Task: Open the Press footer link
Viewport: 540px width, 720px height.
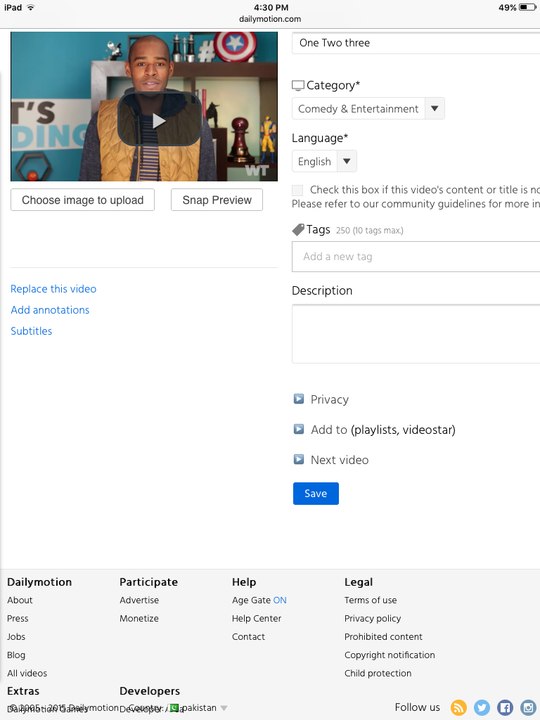Action: 17,618
